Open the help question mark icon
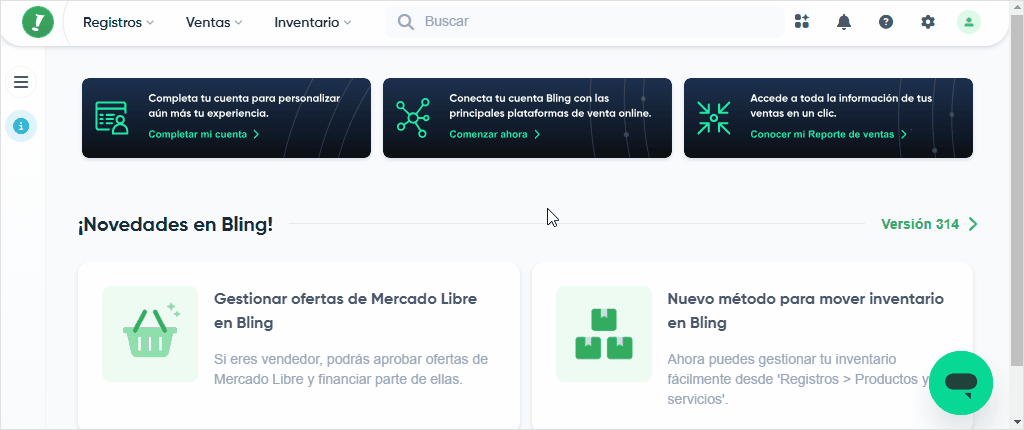 pyautogui.click(x=886, y=22)
